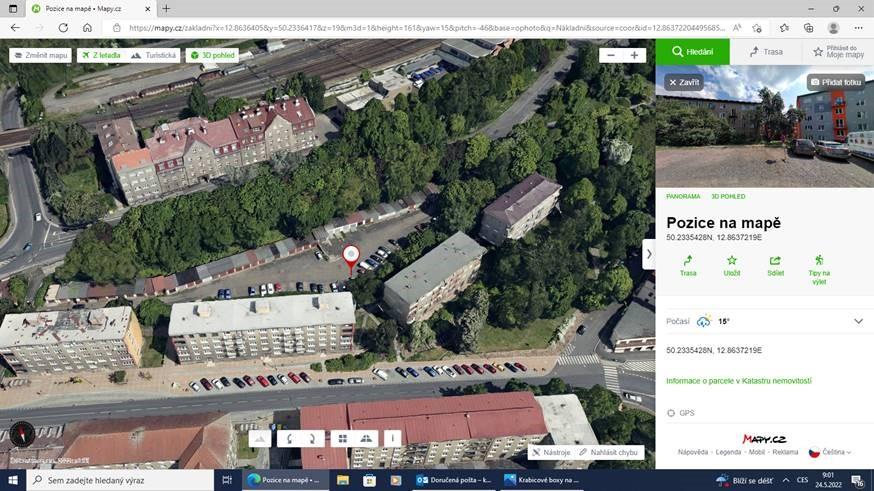Image resolution: width=874 pixels, height=491 pixels.
Task: Open the Čeština language dropdown
Action: coord(830,452)
